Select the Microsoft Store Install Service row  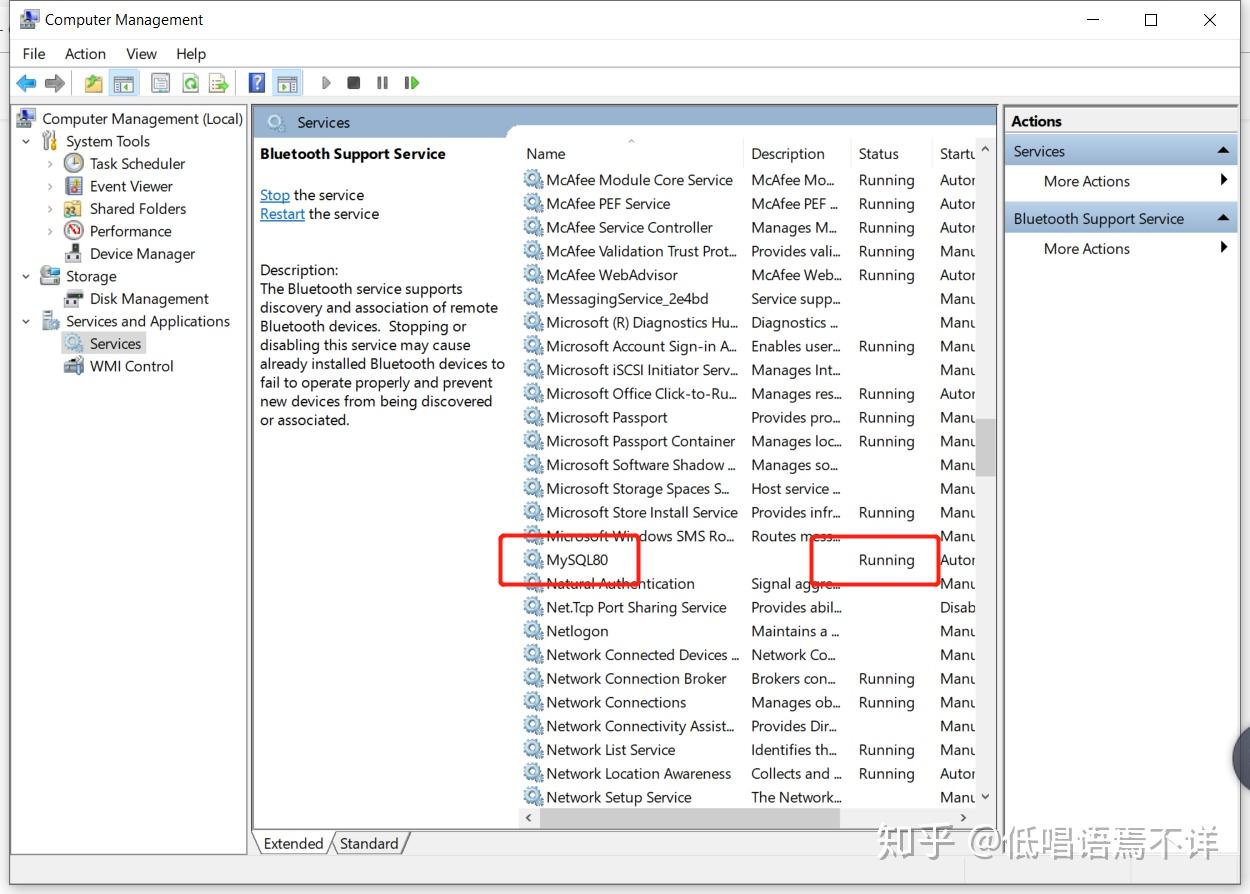[x=748, y=512]
